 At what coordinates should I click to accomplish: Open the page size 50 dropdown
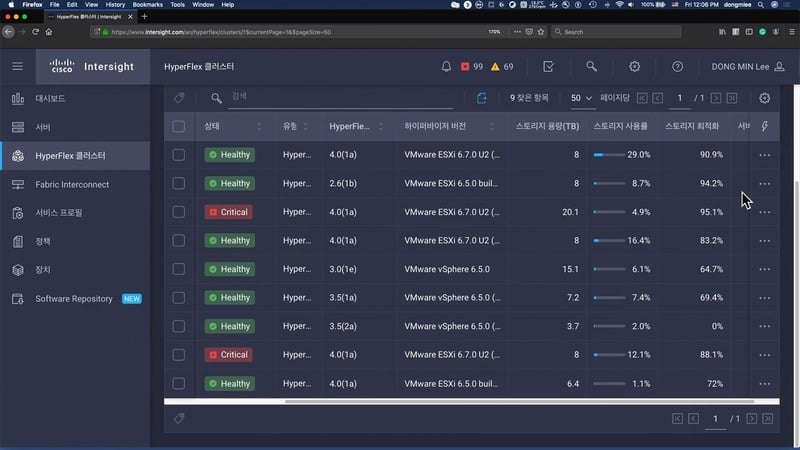(581, 98)
